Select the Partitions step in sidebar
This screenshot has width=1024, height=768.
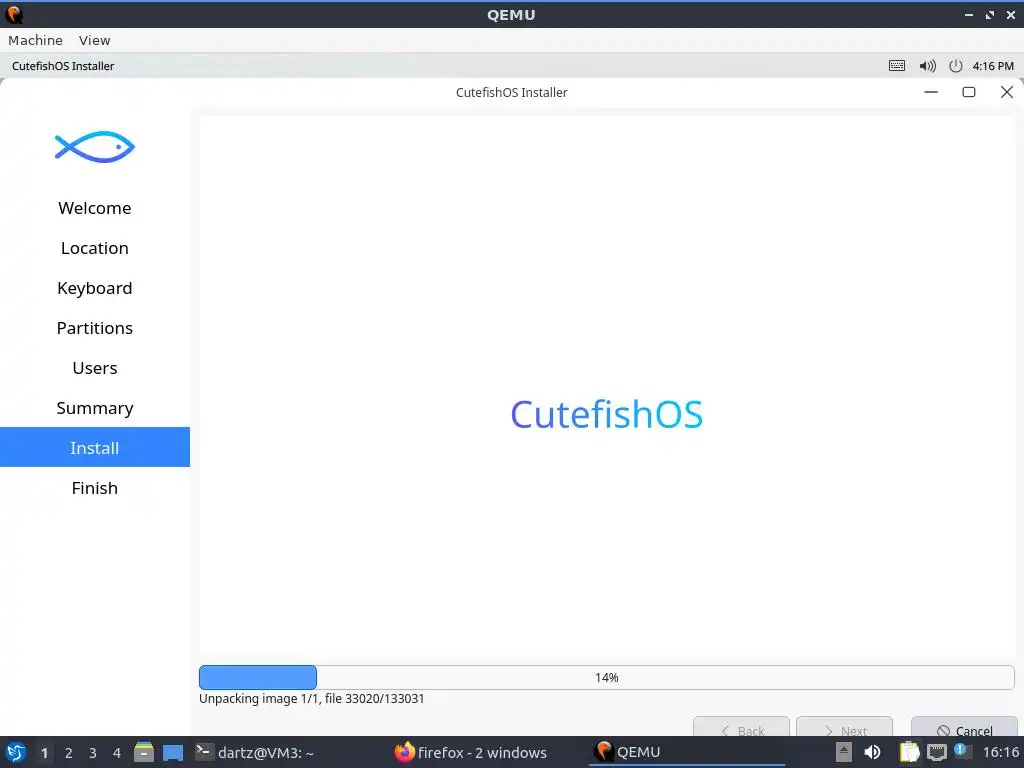point(95,328)
